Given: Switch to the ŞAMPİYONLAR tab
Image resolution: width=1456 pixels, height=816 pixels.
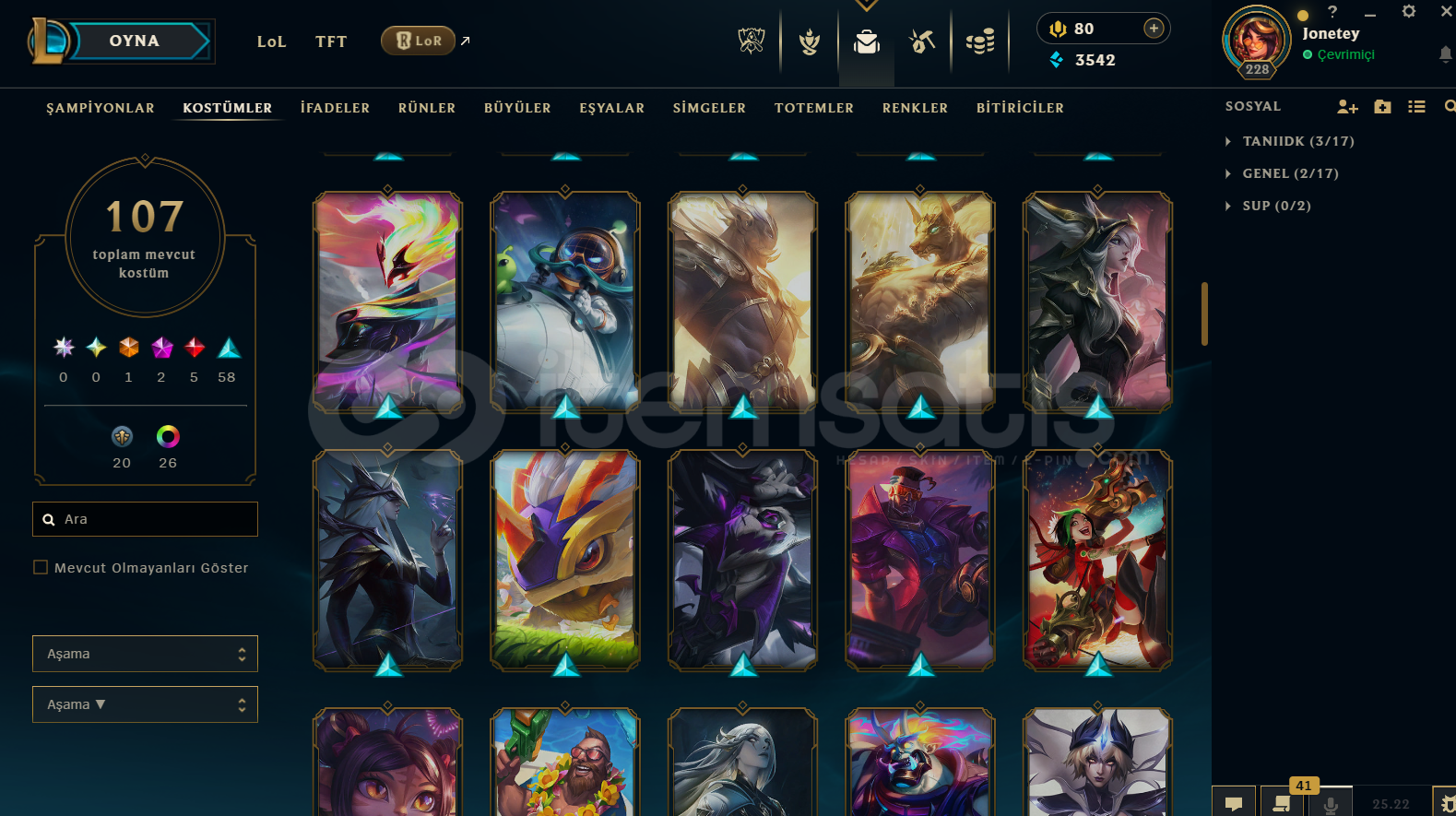Looking at the screenshot, I should (x=101, y=108).
